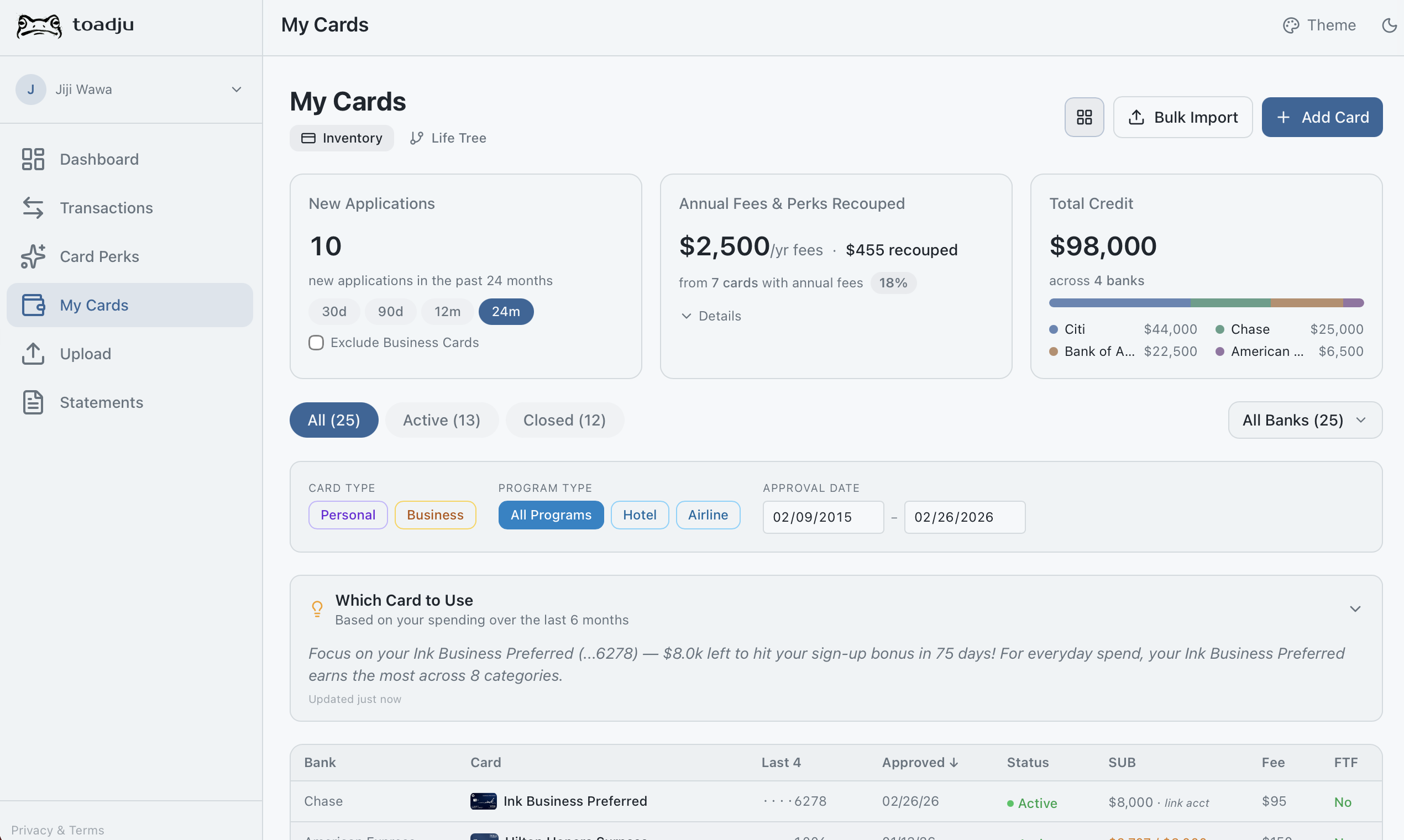This screenshot has width=1404, height=840.
Task: Check Exclude Business Cards checkbox
Action: coord(316,343)
